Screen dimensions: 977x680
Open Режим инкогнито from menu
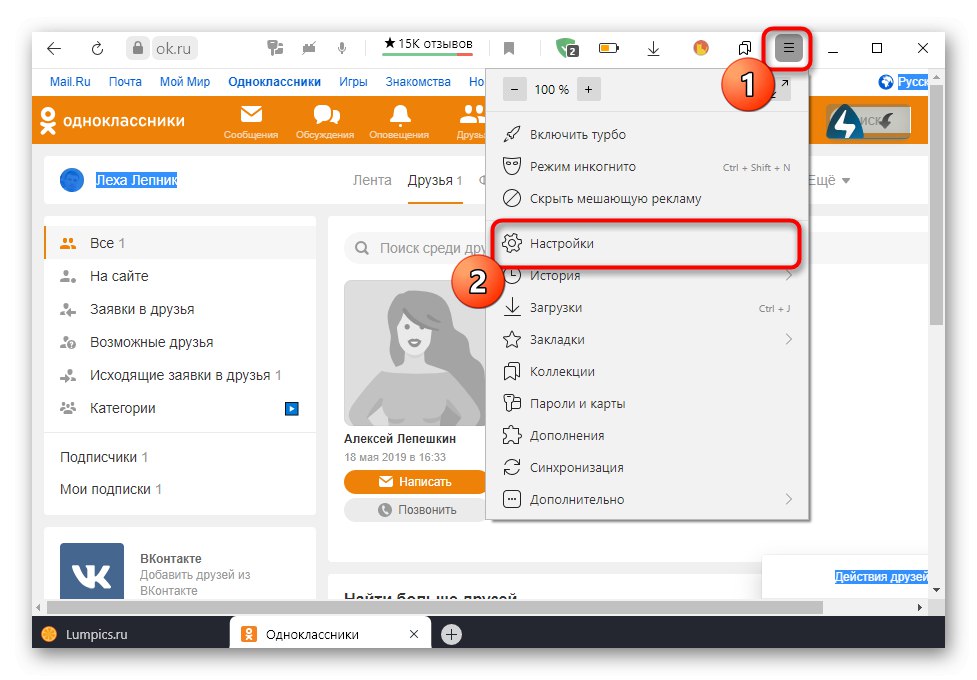point(647,166)
